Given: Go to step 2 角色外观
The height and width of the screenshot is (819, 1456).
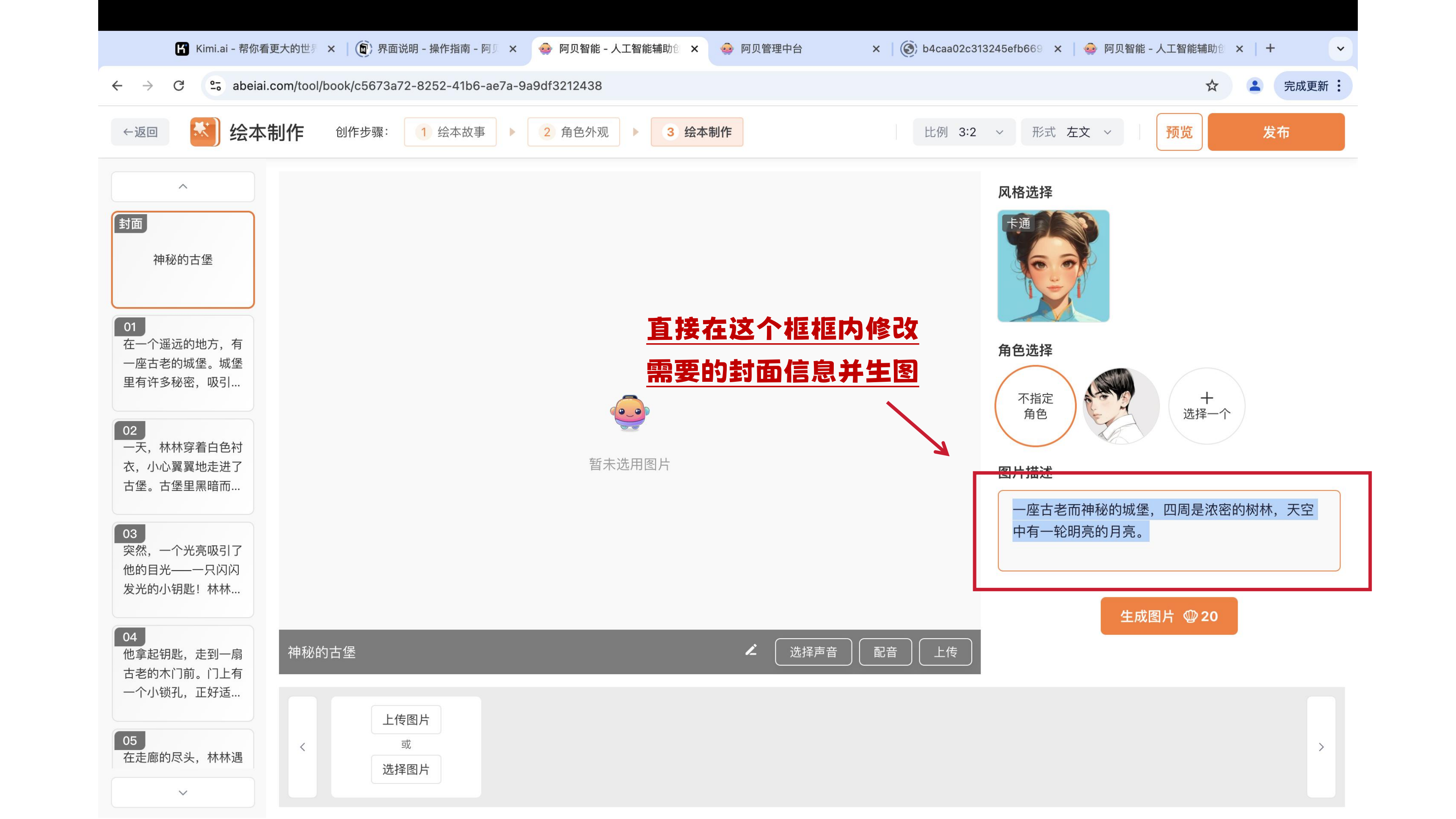Looking at the screenshot, I should coord(574,132).
